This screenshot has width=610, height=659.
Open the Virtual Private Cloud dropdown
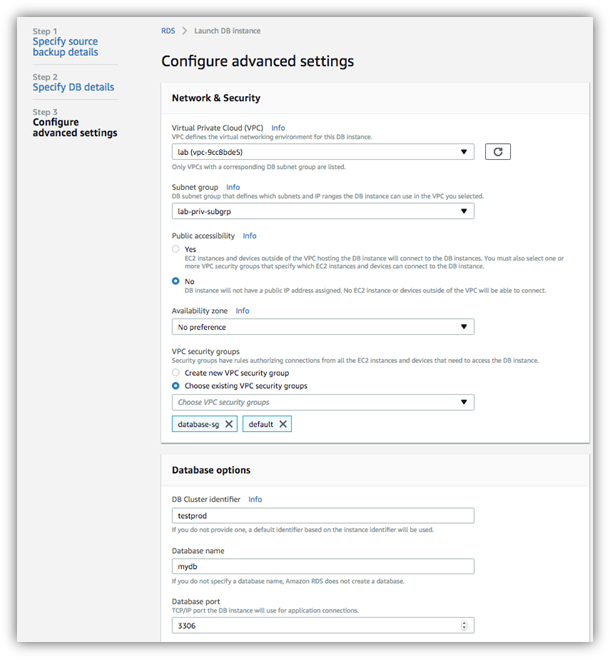click(x=323, y=152)
